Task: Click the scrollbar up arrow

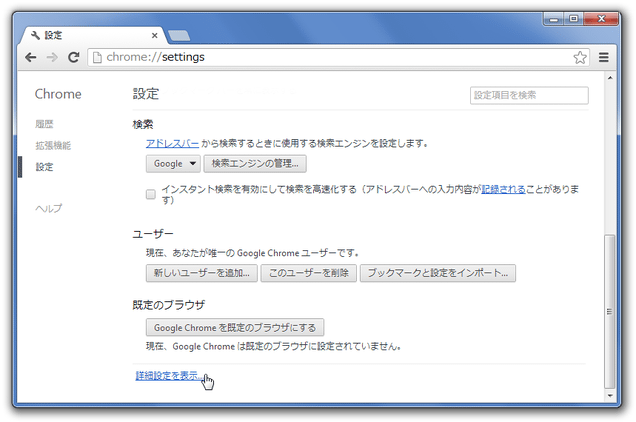Action: coord(610,78)
